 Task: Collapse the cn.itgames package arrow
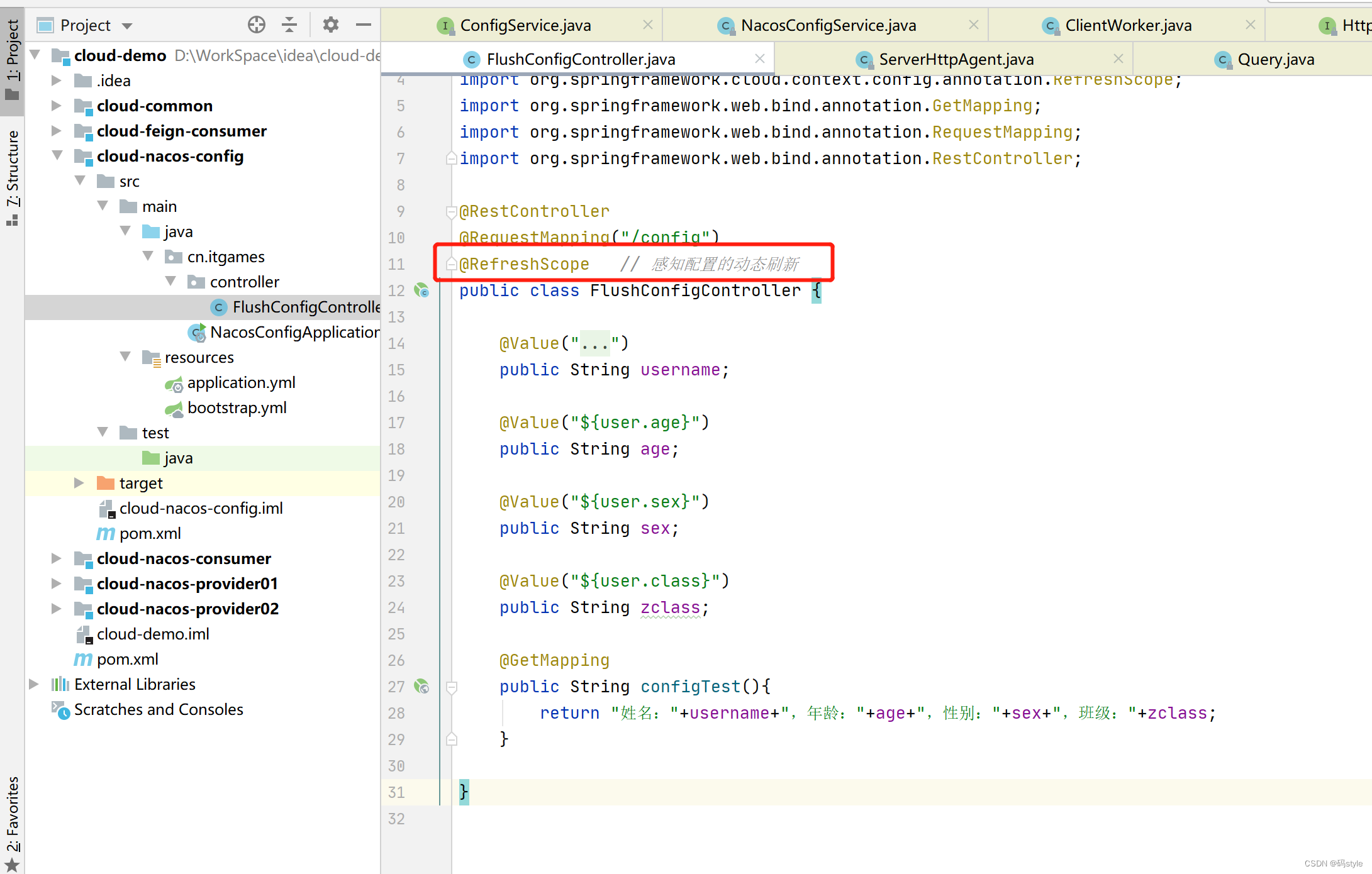pos(148,256)
